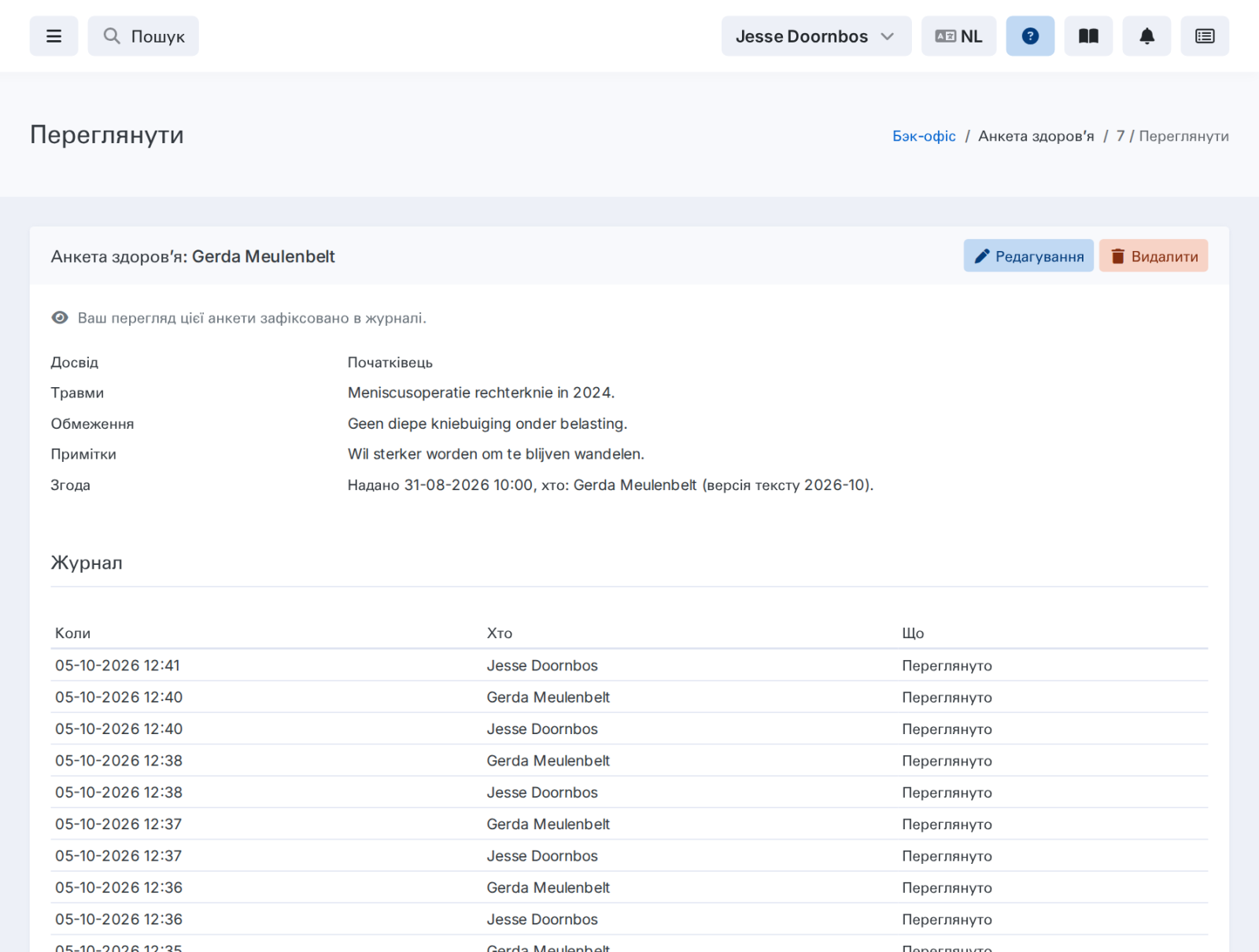Screen dimensions: 1259x952
Task: Click the Пошук search field
Action: 143,36
